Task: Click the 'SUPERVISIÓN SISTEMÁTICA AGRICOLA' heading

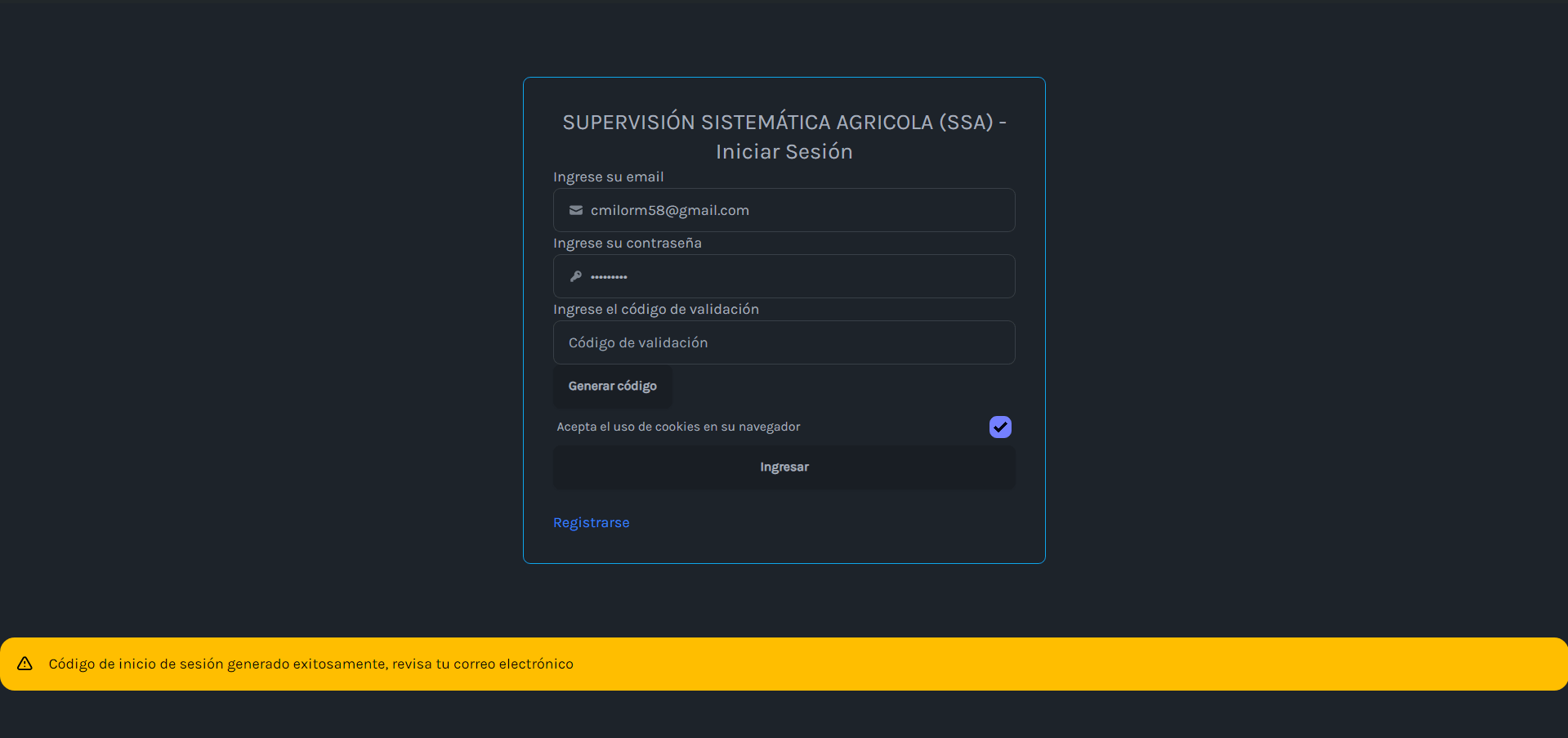Action: [784, 136]
